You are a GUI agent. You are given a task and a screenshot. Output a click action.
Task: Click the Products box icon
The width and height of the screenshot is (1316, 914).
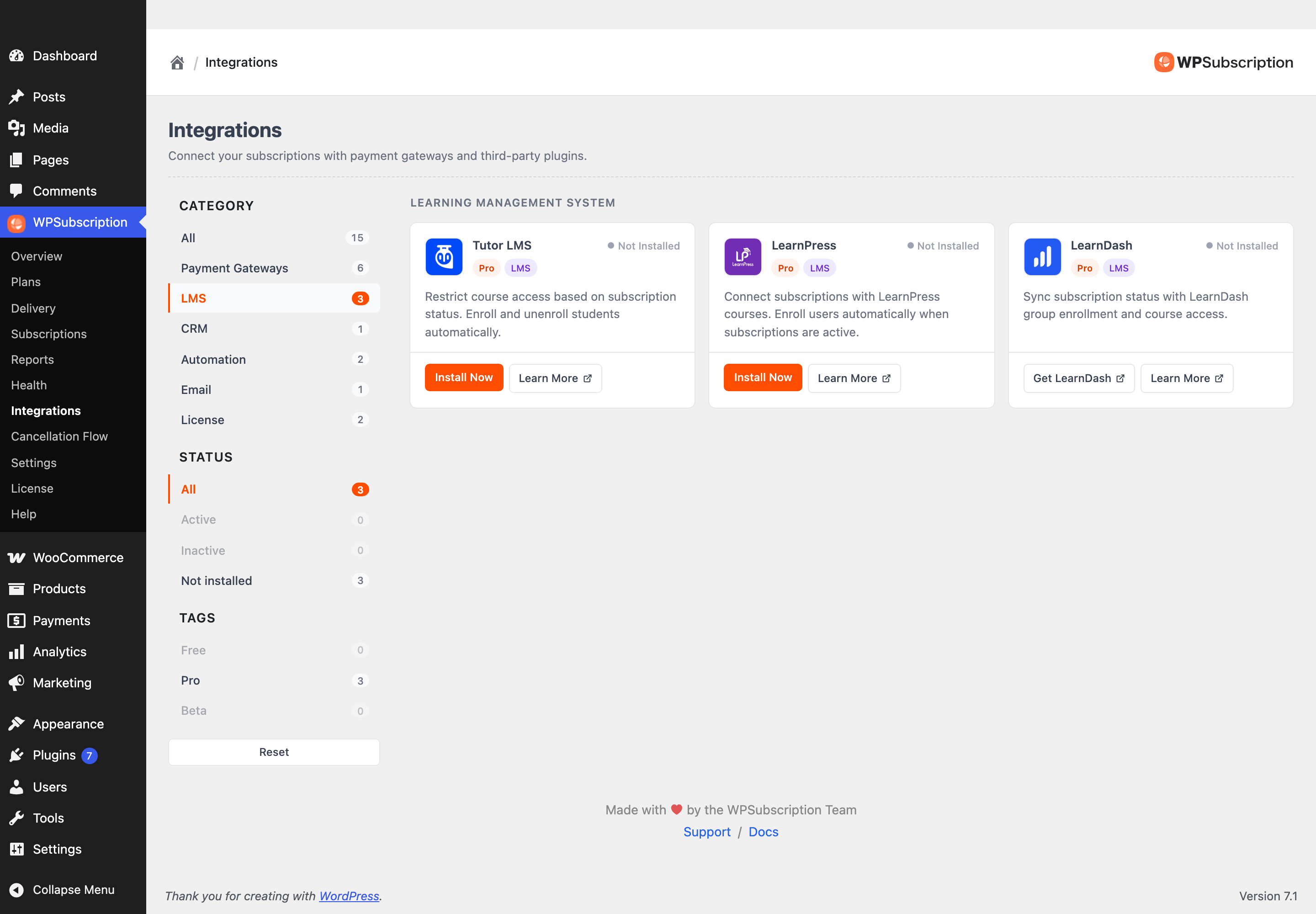[x=16, y=589]
